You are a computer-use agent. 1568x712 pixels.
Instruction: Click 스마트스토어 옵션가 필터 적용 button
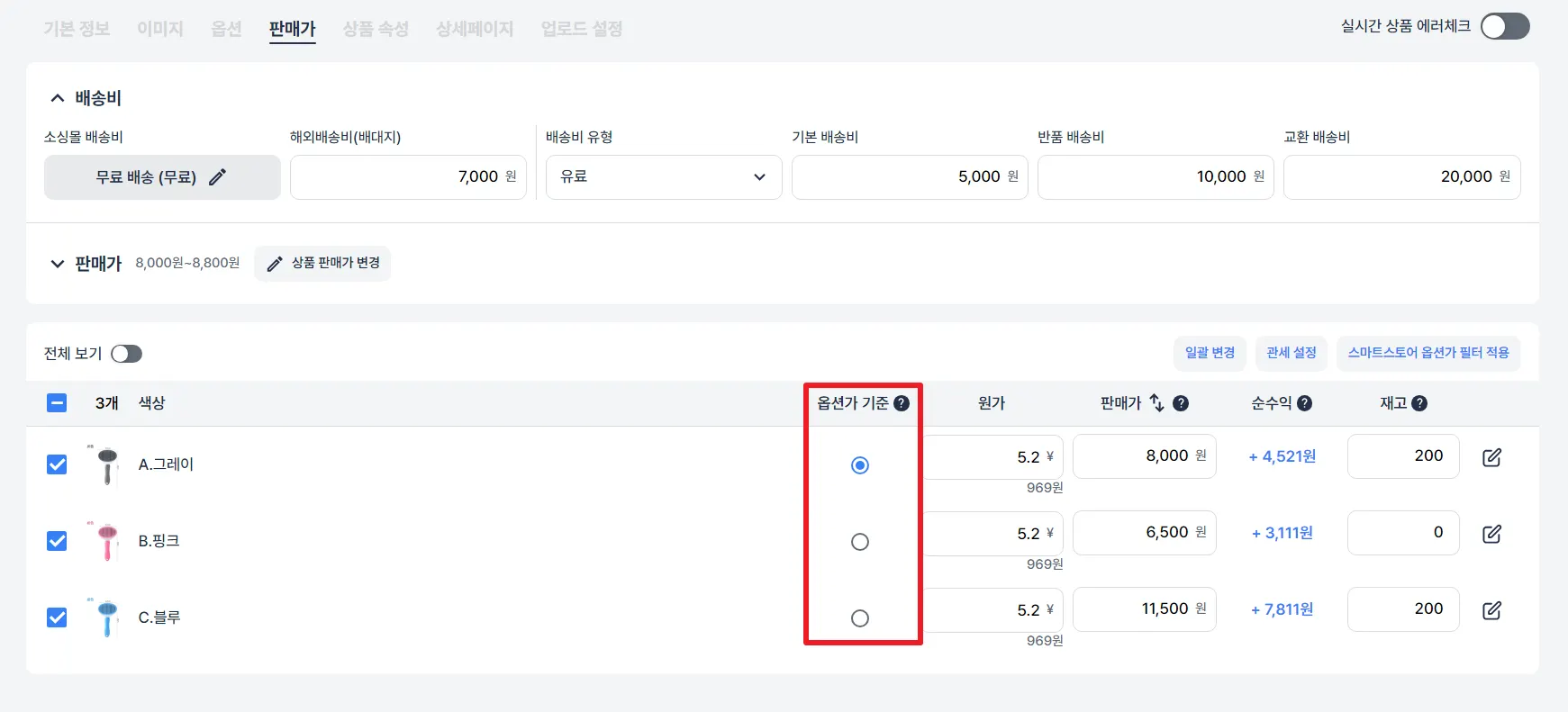coord(1428,353)
